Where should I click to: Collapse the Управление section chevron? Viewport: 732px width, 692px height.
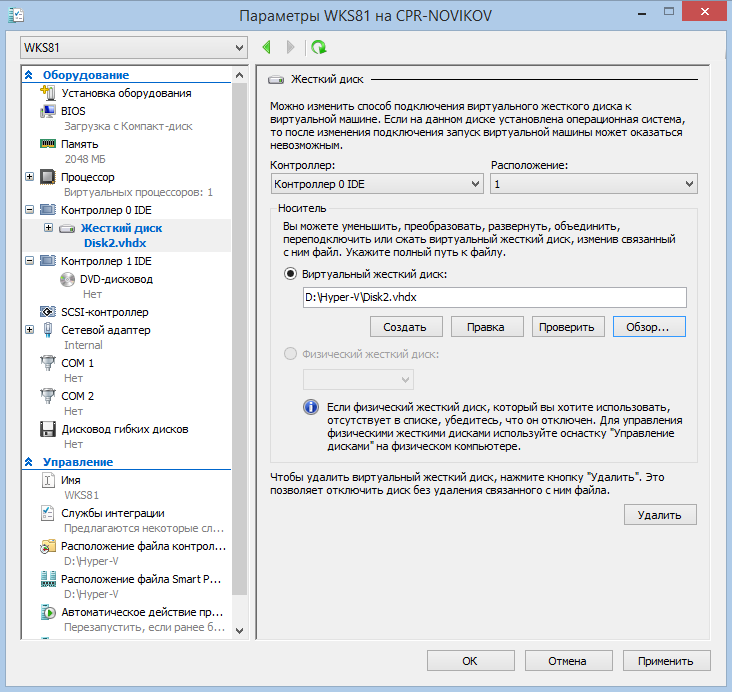30,462
